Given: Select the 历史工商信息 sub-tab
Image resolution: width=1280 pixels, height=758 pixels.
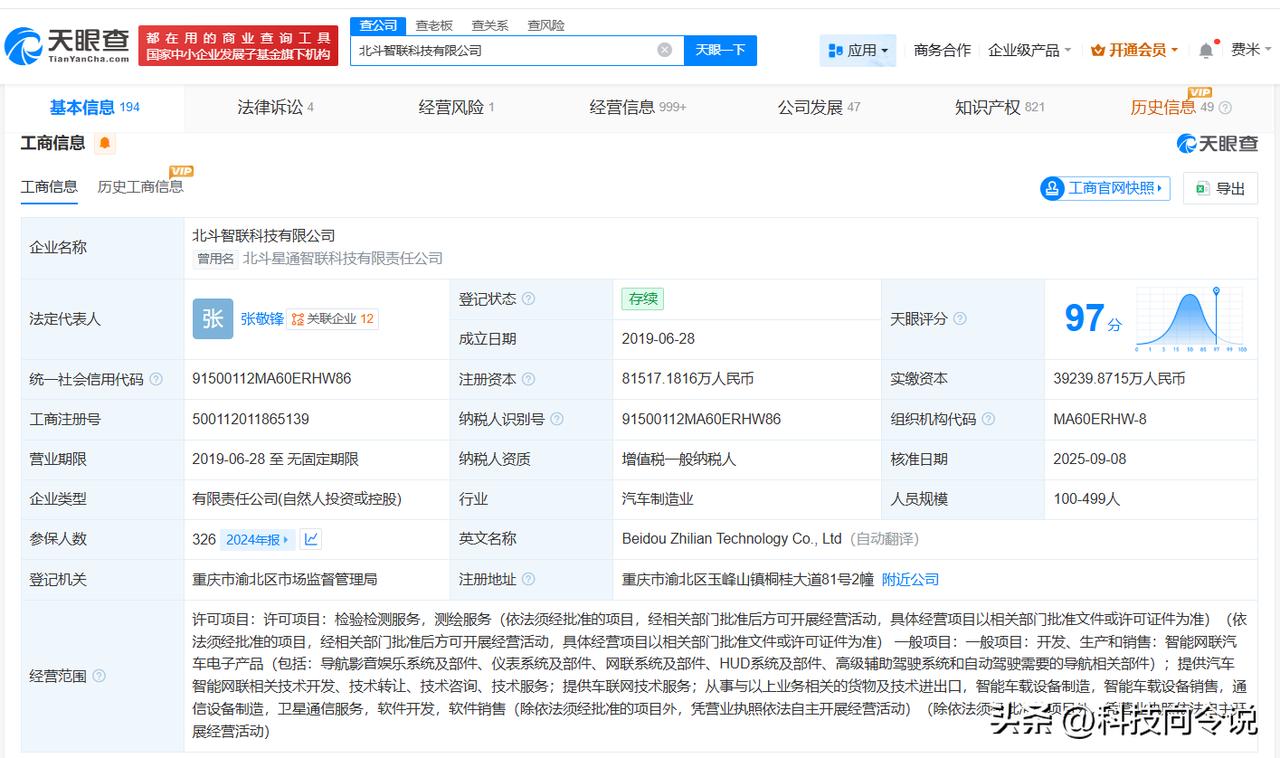Looking at the screenshot, I should pyautogui.click(x=140, y=187).
